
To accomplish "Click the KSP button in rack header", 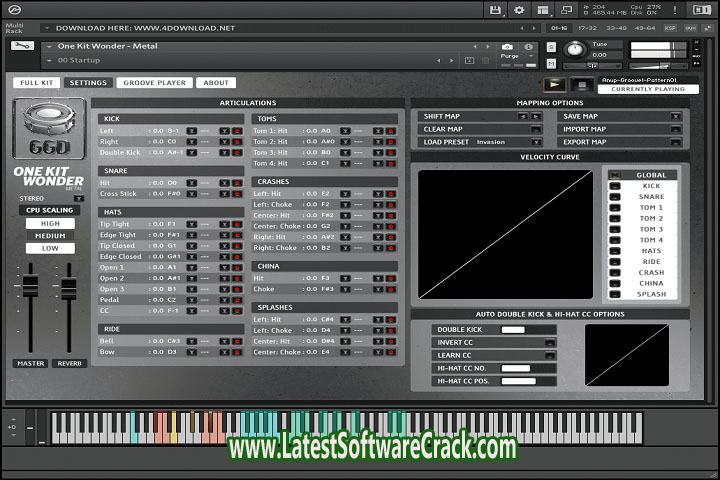I will tap(670, 28).
